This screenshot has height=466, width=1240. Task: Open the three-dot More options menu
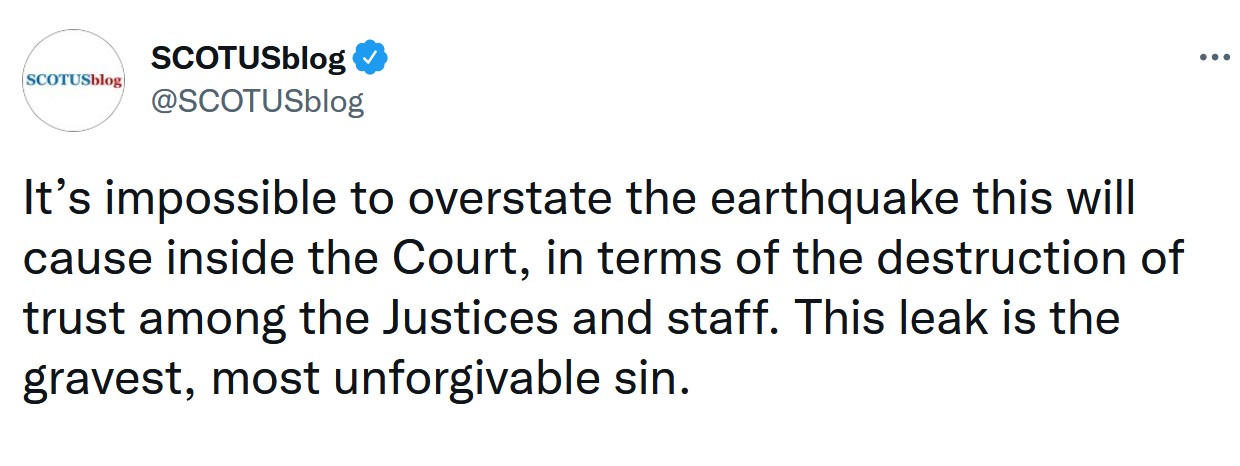(x=1213, y=58)
